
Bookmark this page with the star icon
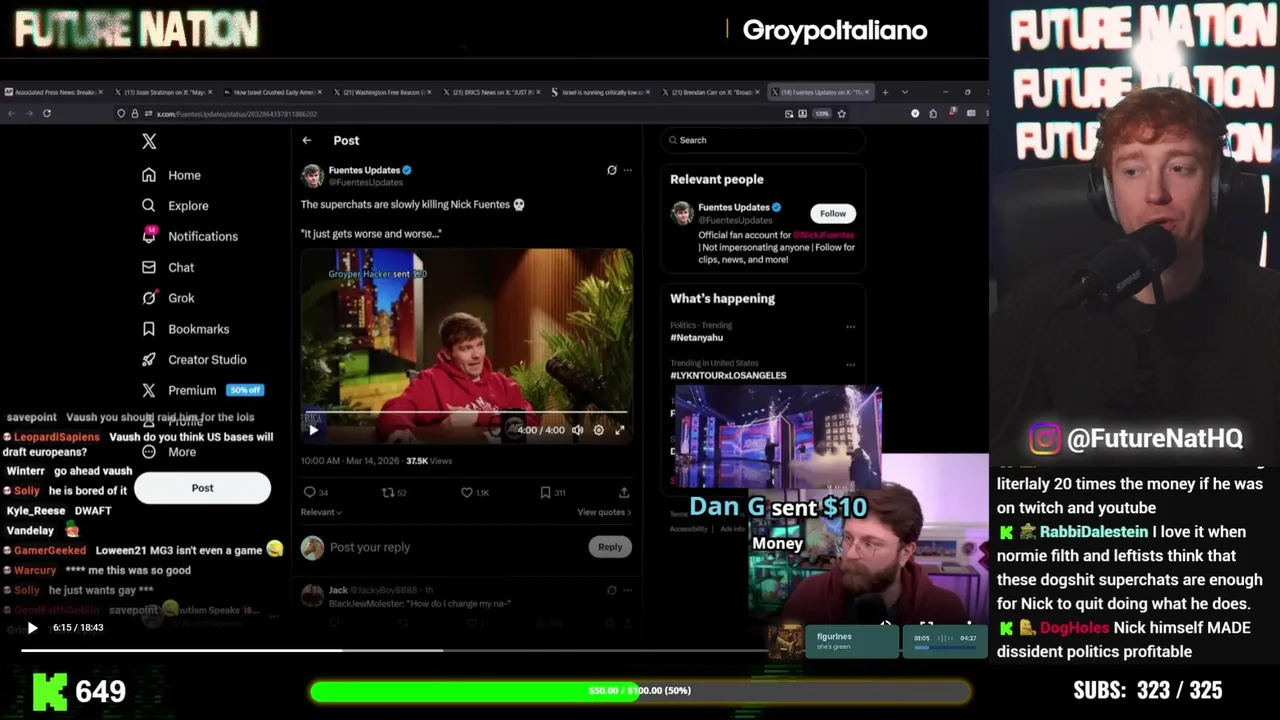click(x=841, y=114)
